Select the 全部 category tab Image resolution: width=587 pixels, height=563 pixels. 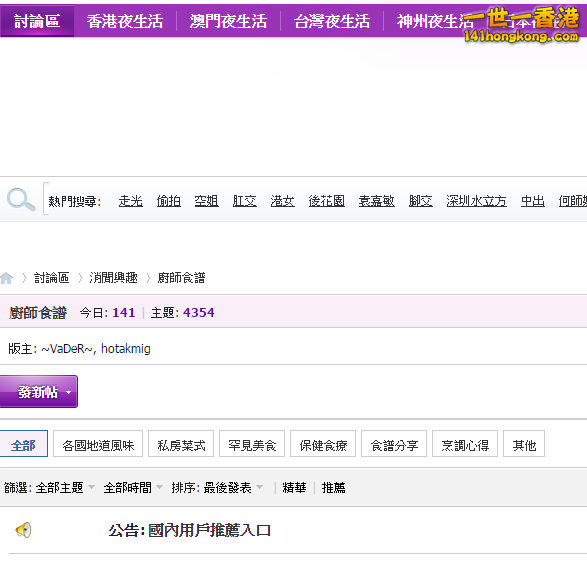click(23, 444)
